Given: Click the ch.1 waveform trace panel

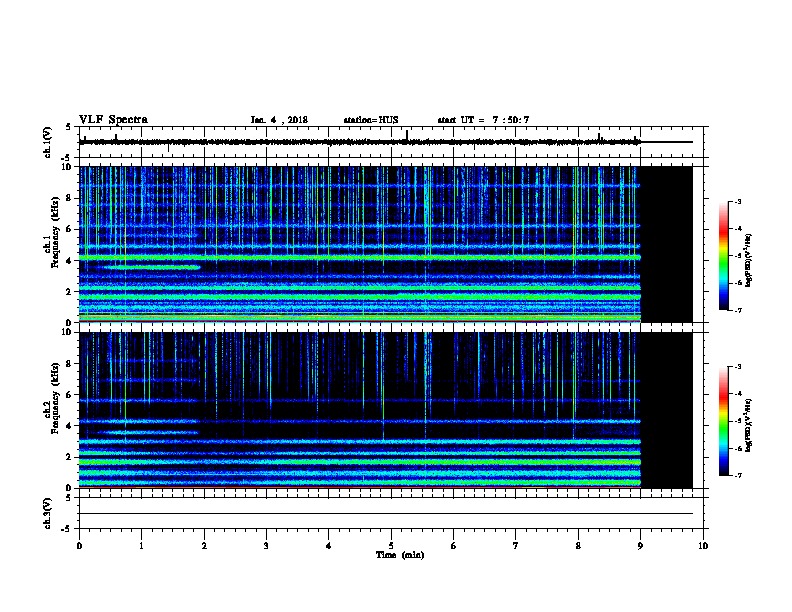Looking at the screenshot, I should (391, 142).
